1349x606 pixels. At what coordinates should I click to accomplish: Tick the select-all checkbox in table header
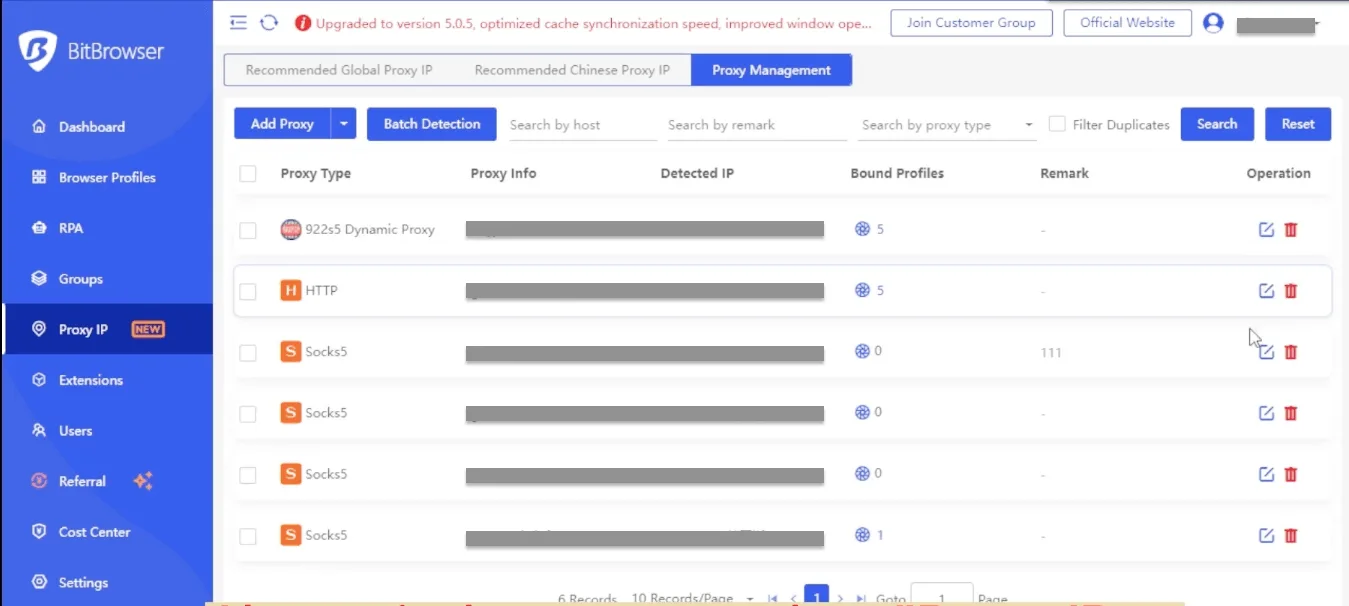click(248, 174)
